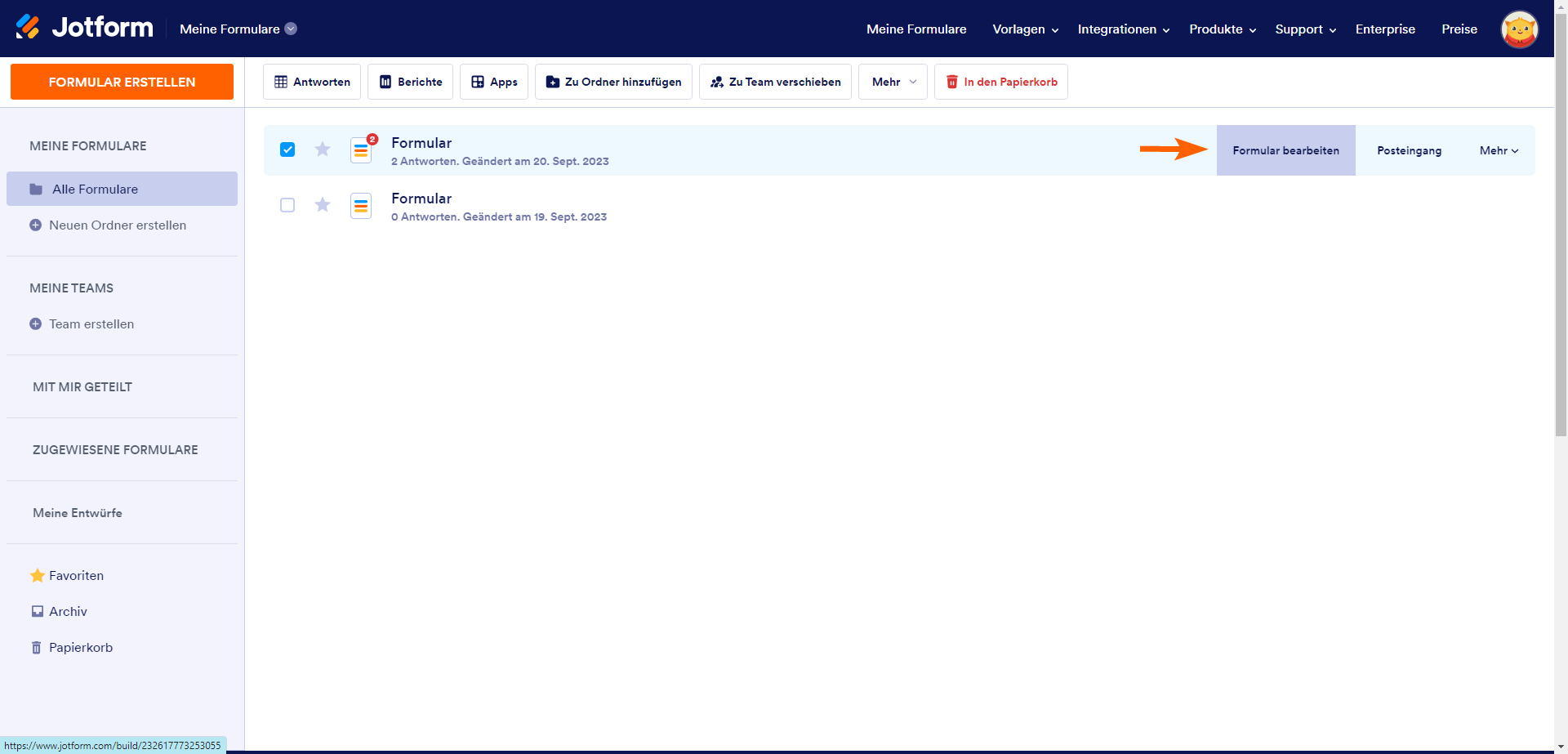
Task: Go to Meine Formulare in the top navigation
Action: (x=916, y=29)
